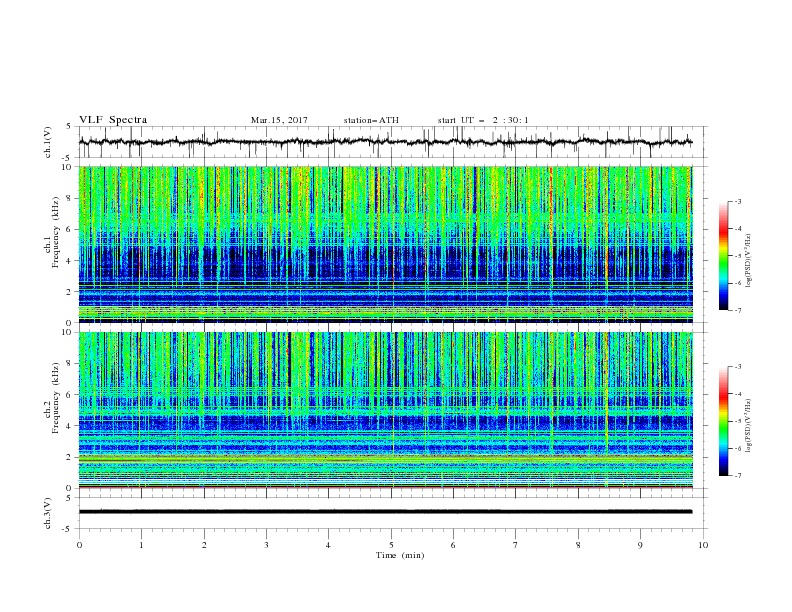Click the upper ch.1 PSD colorbar
The height and width of the screenshot is (612, 792).
pyautogui.click(x=724, y=256)
